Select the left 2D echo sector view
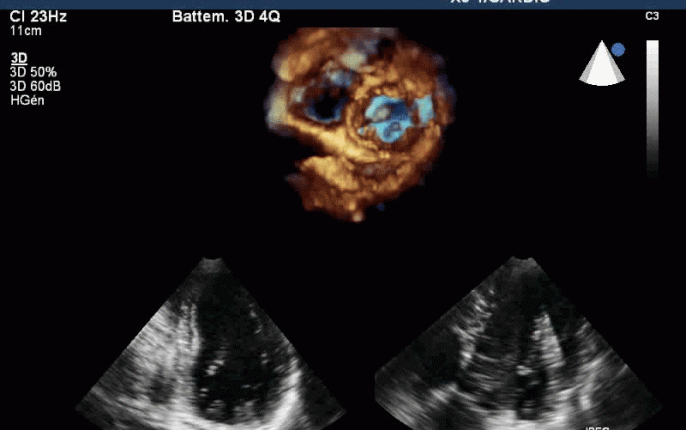This screenshot has width=686, height=430. 211,343
